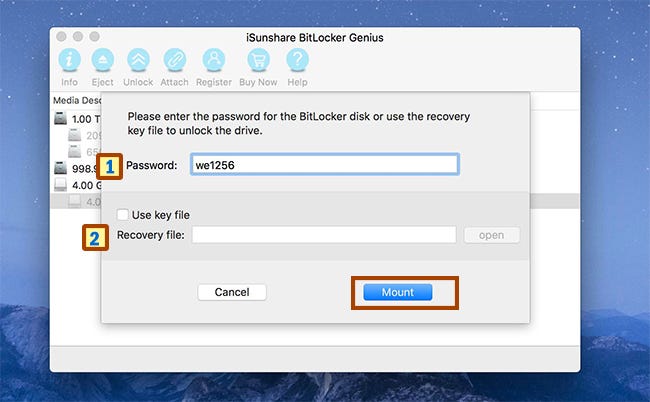The height and width of the screenshot is (402, 650).
Task: Cancel the unlock dialog
Action: [x=232, y=292]
